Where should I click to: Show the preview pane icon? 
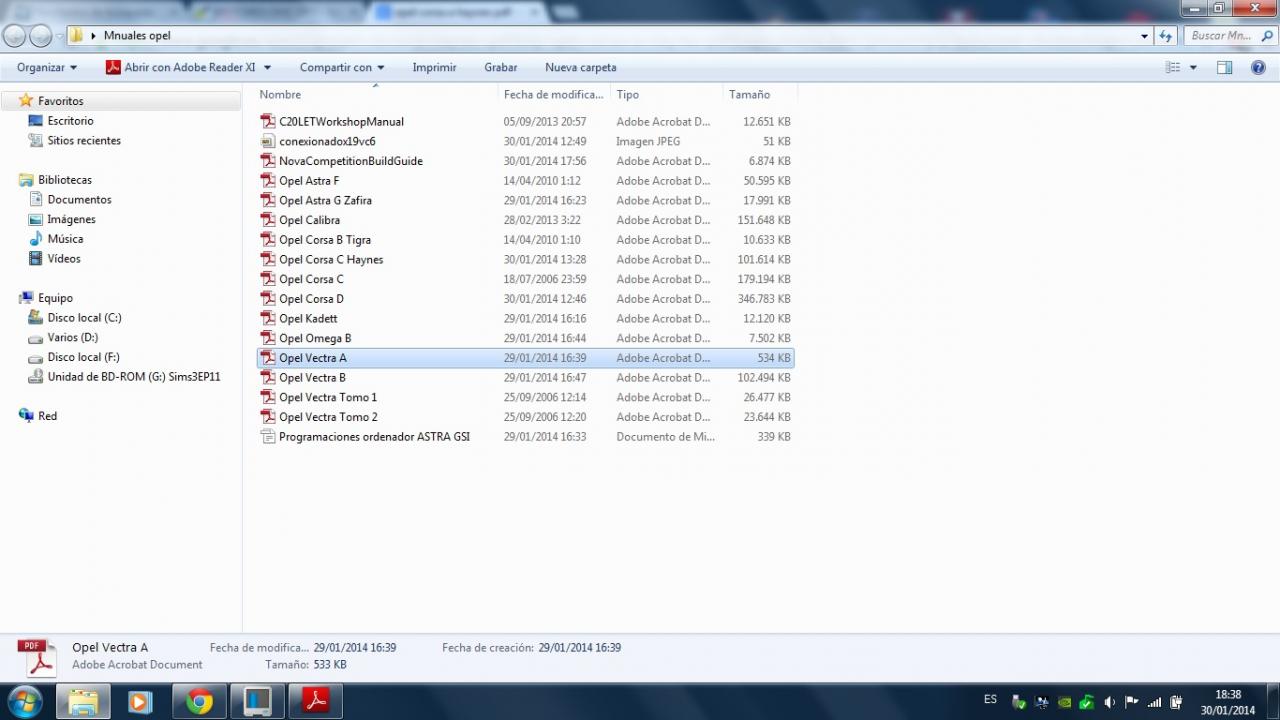(x=1224, y=67)
